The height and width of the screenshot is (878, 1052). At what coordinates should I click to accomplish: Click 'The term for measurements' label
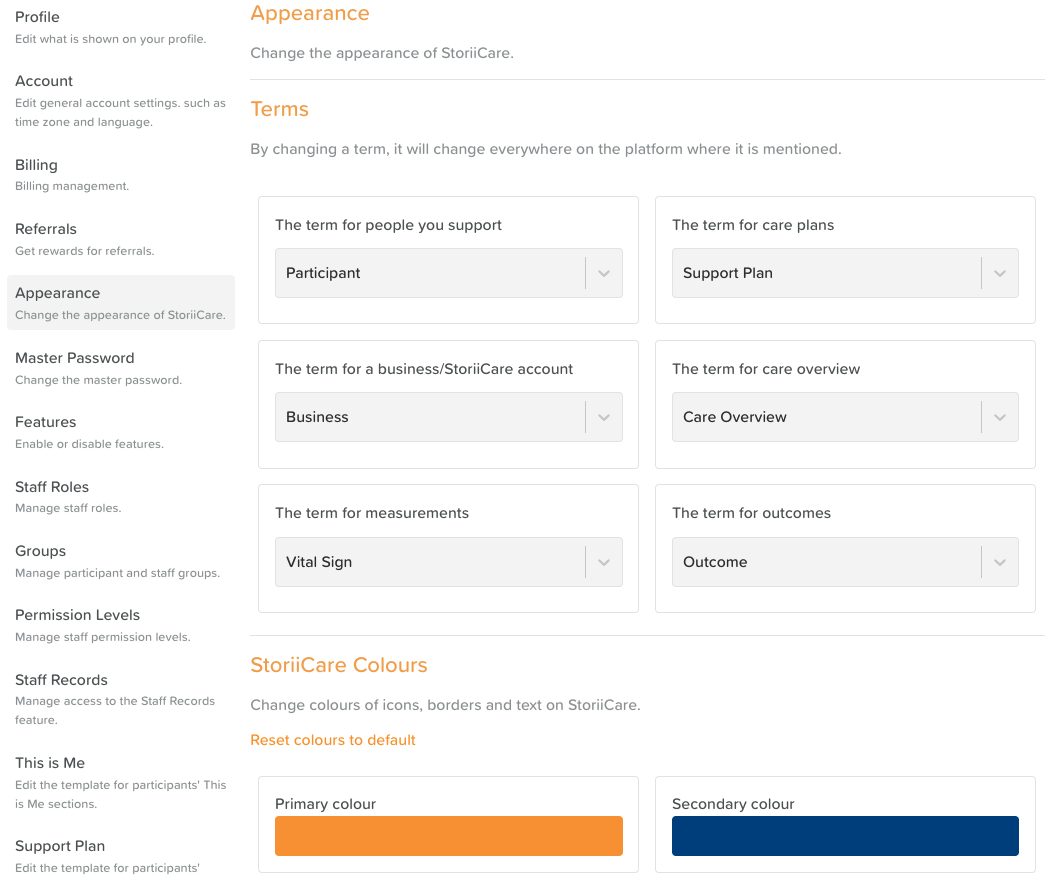point(372,513)
